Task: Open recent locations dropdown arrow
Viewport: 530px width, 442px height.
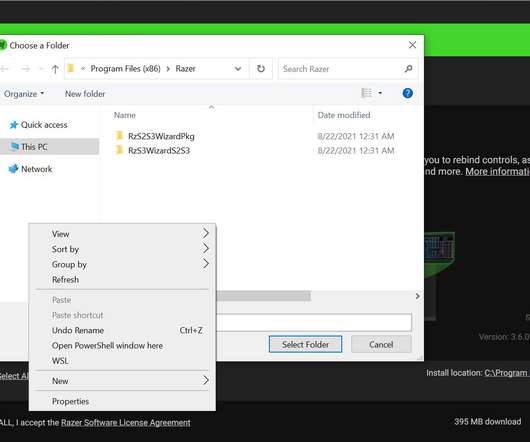Action: click(x=41, y=69)
